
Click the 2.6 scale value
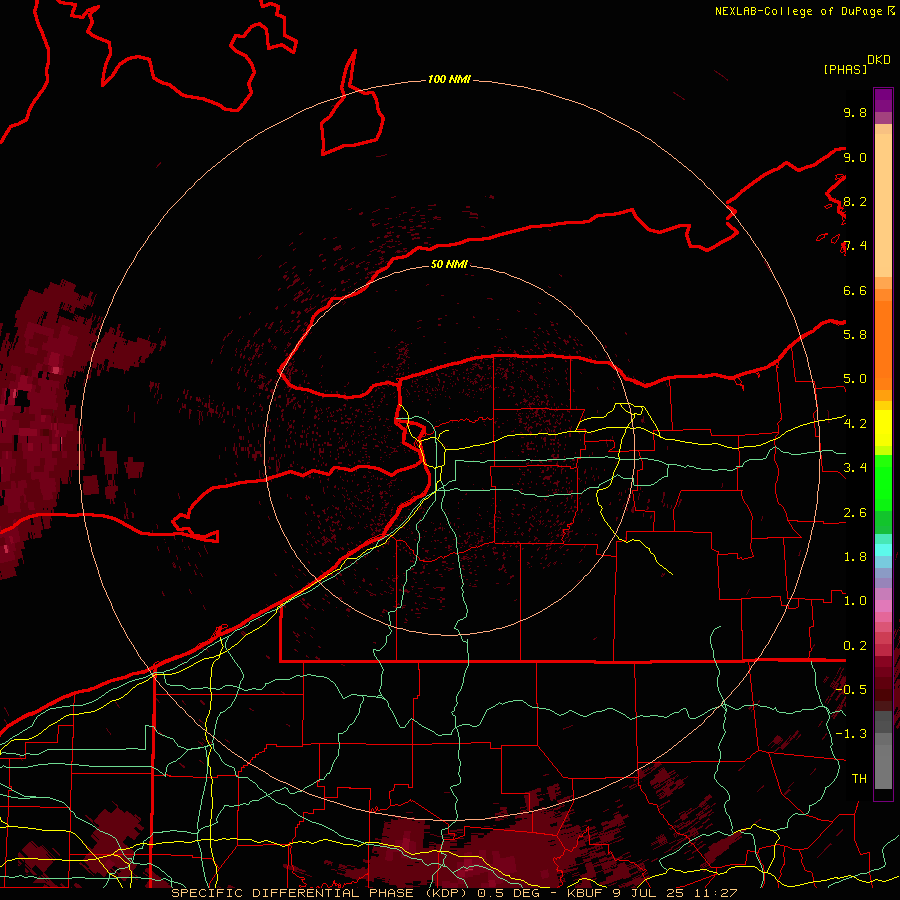point(855,513)
